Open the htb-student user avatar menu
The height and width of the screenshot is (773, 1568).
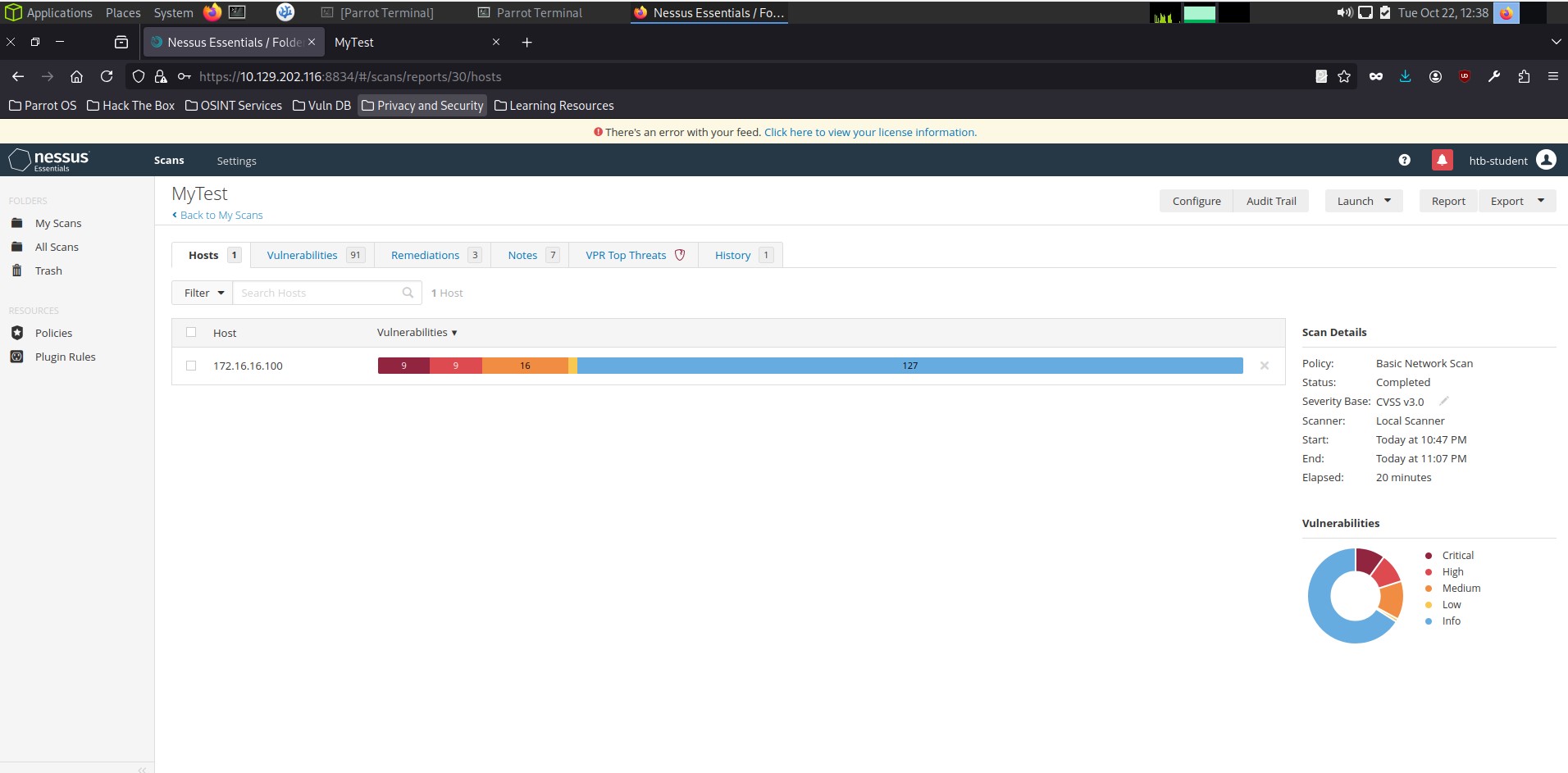(1546, 160)
